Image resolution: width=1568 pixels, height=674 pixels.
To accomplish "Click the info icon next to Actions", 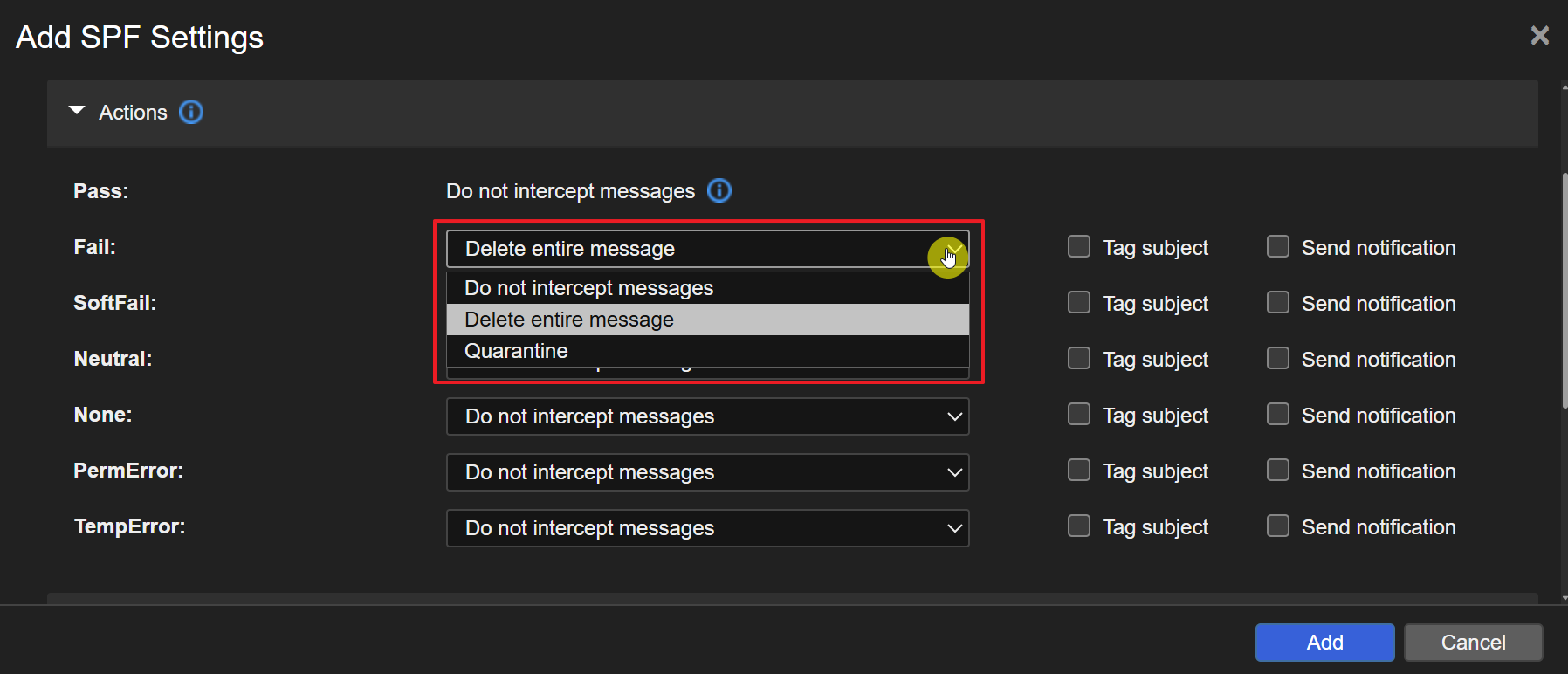I will [x=191, y=112].
